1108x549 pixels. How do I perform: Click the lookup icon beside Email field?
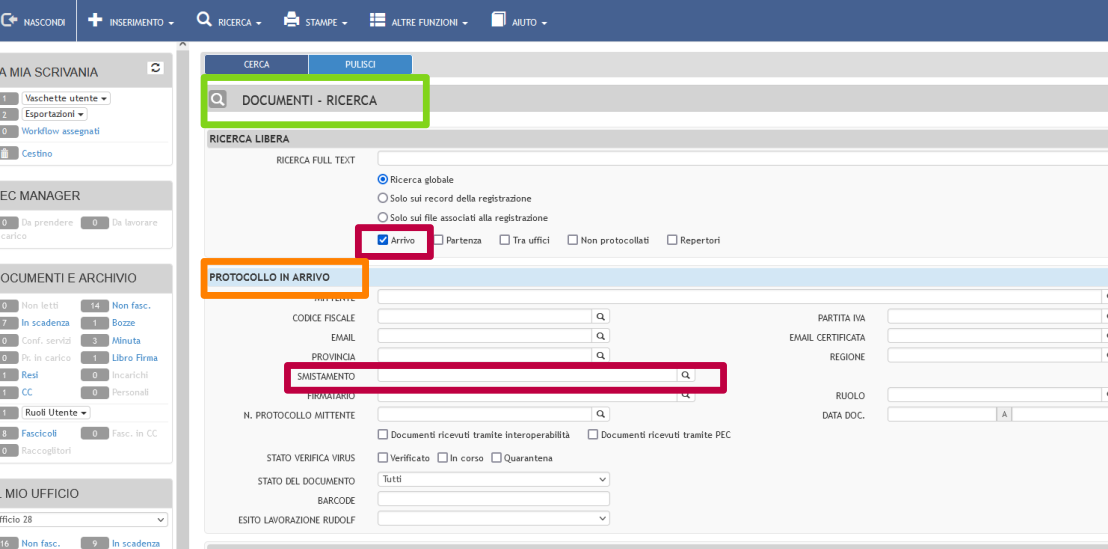[601, 337]
